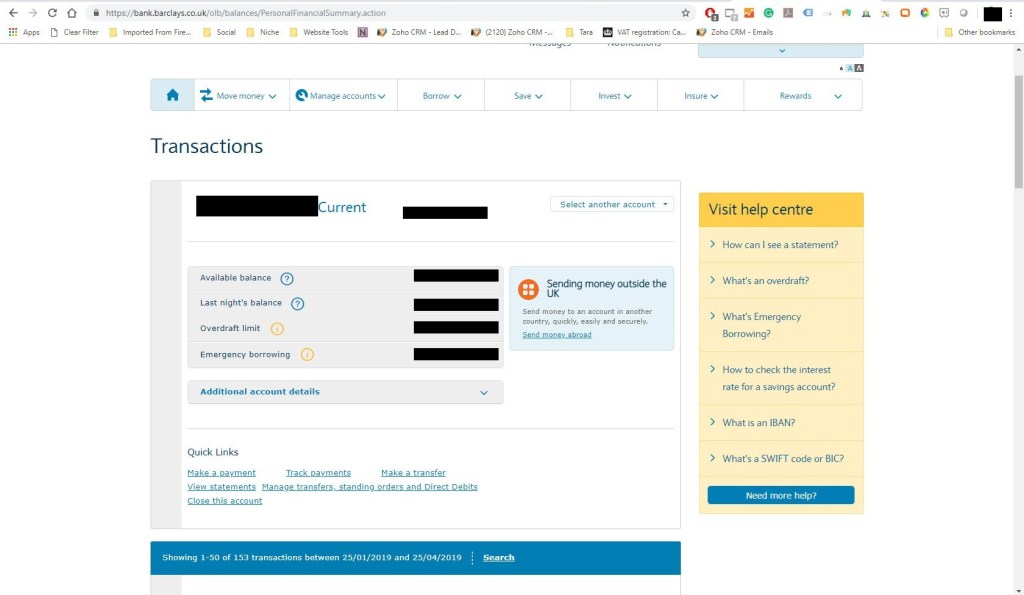Click the green Grammarly extension icon
The width and height of the screenshot is (1024, 595).
pyautogui.click(x=769, y=13)
